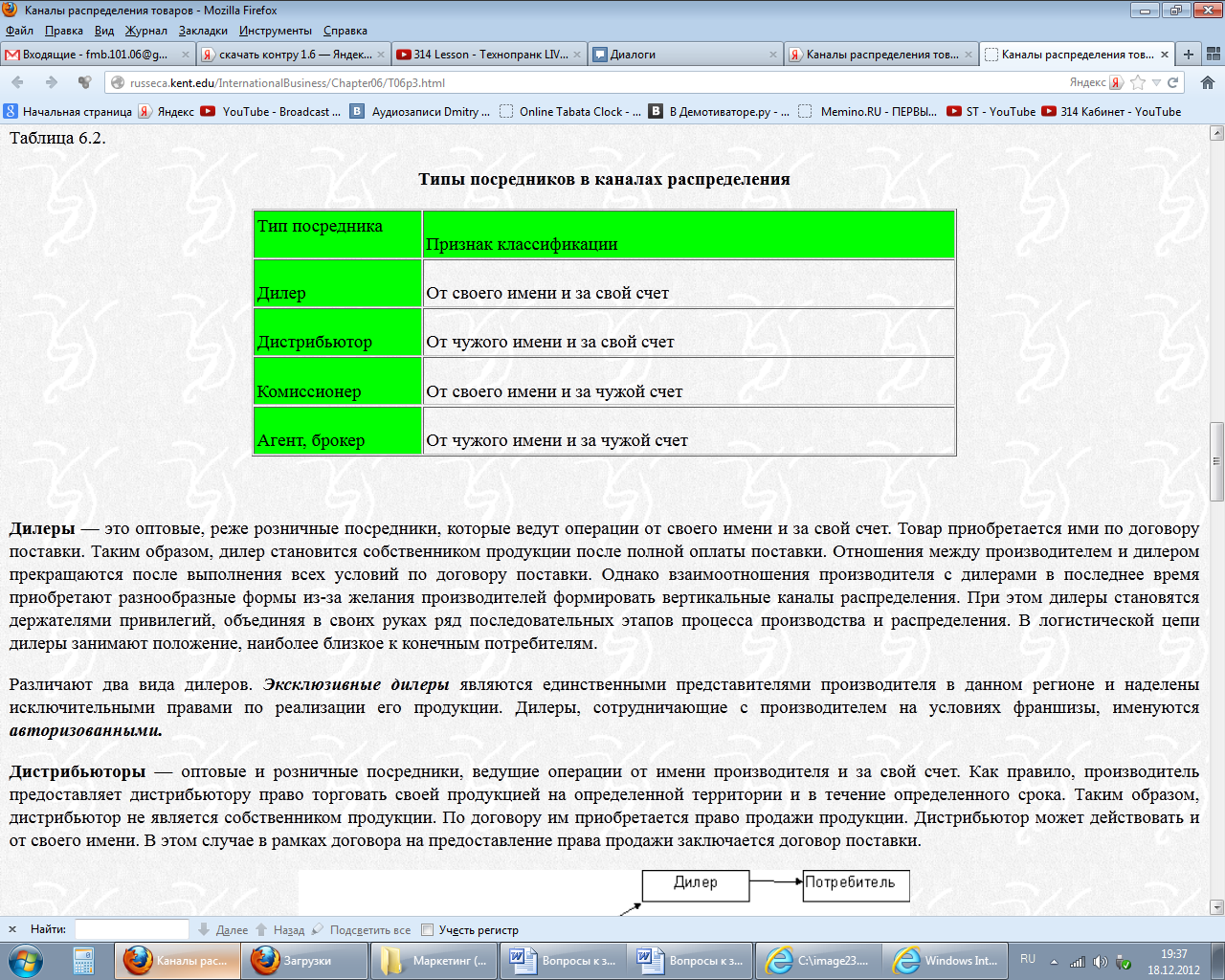Click the Назад find-previous button
Viewport: 1225px width, 980px height.
(279, 929)
